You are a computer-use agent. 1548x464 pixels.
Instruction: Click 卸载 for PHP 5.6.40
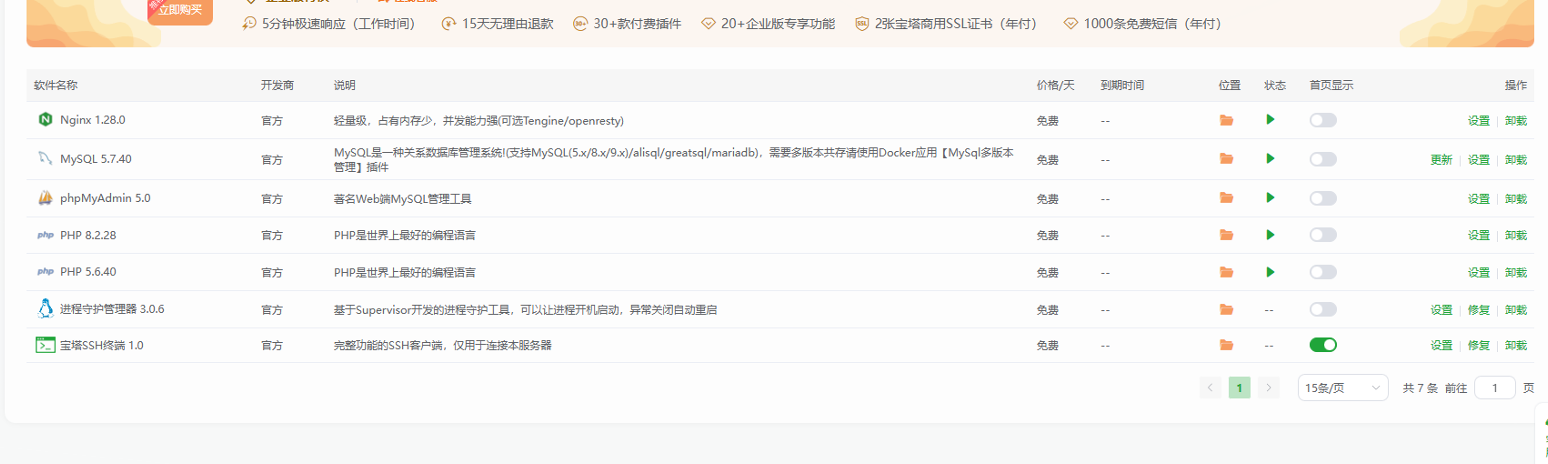click(x=1516, y=272)
